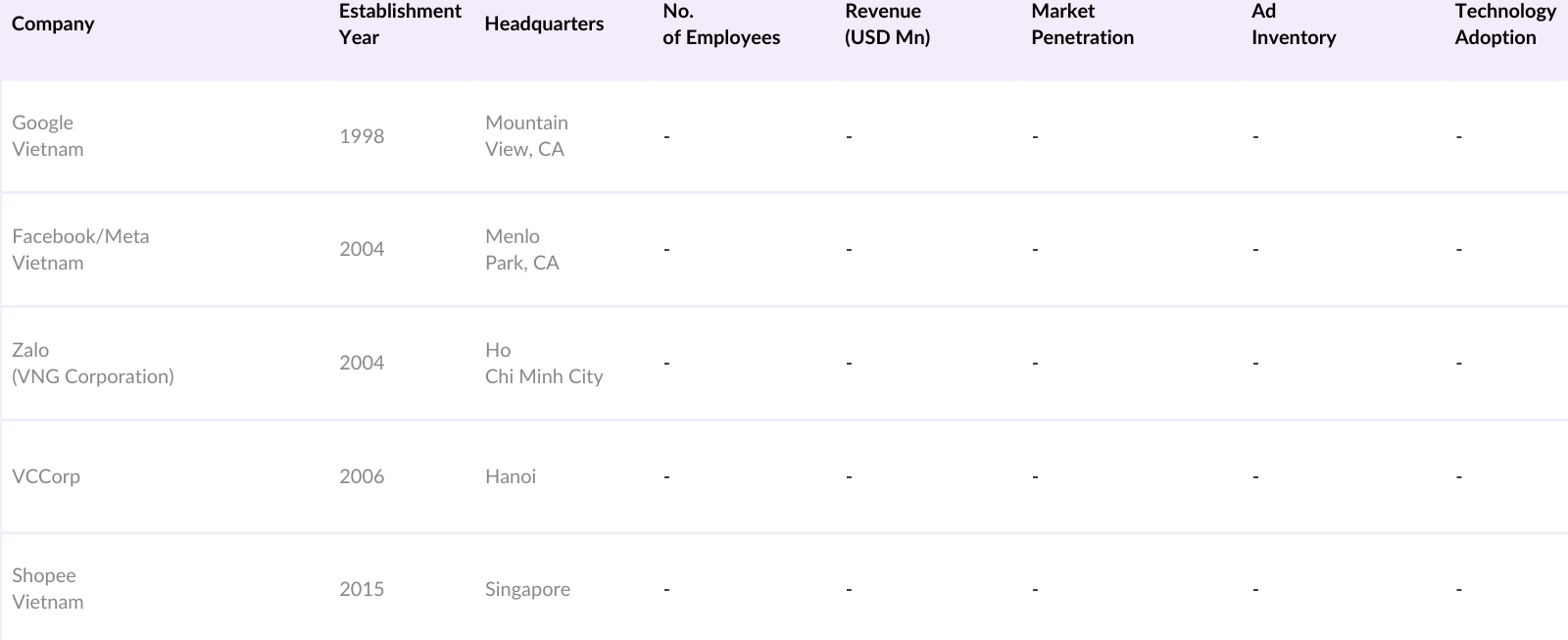Select the 2006 establishment year cell
This screenshot has height=640, width=1568.
tap(362, 477)
